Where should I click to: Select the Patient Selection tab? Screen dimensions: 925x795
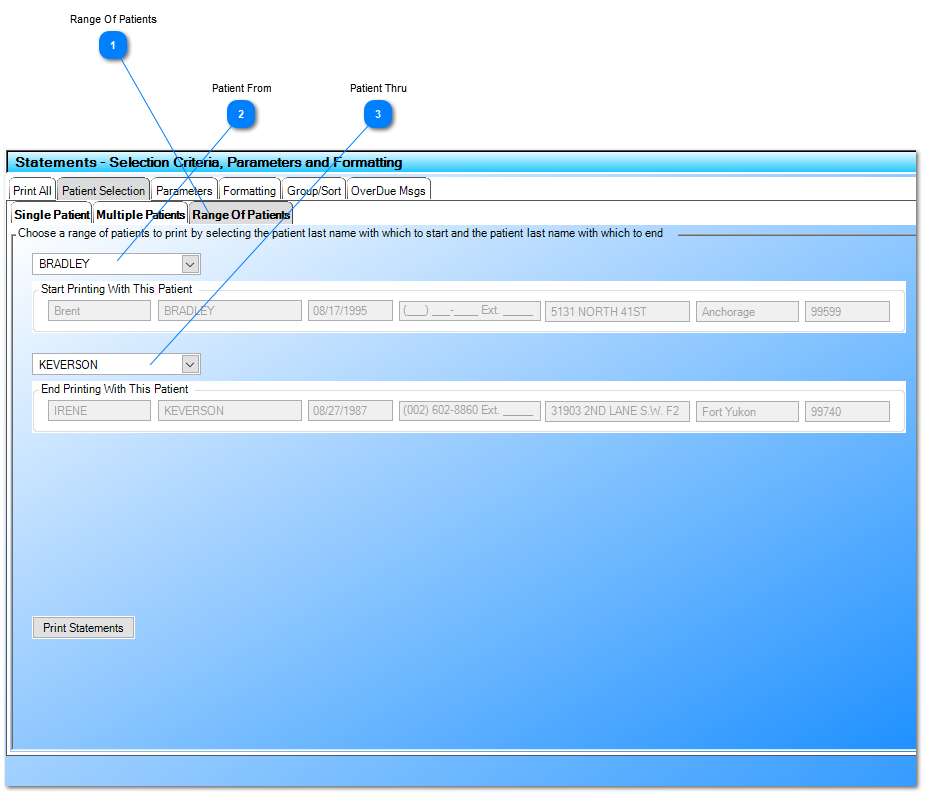103,190
